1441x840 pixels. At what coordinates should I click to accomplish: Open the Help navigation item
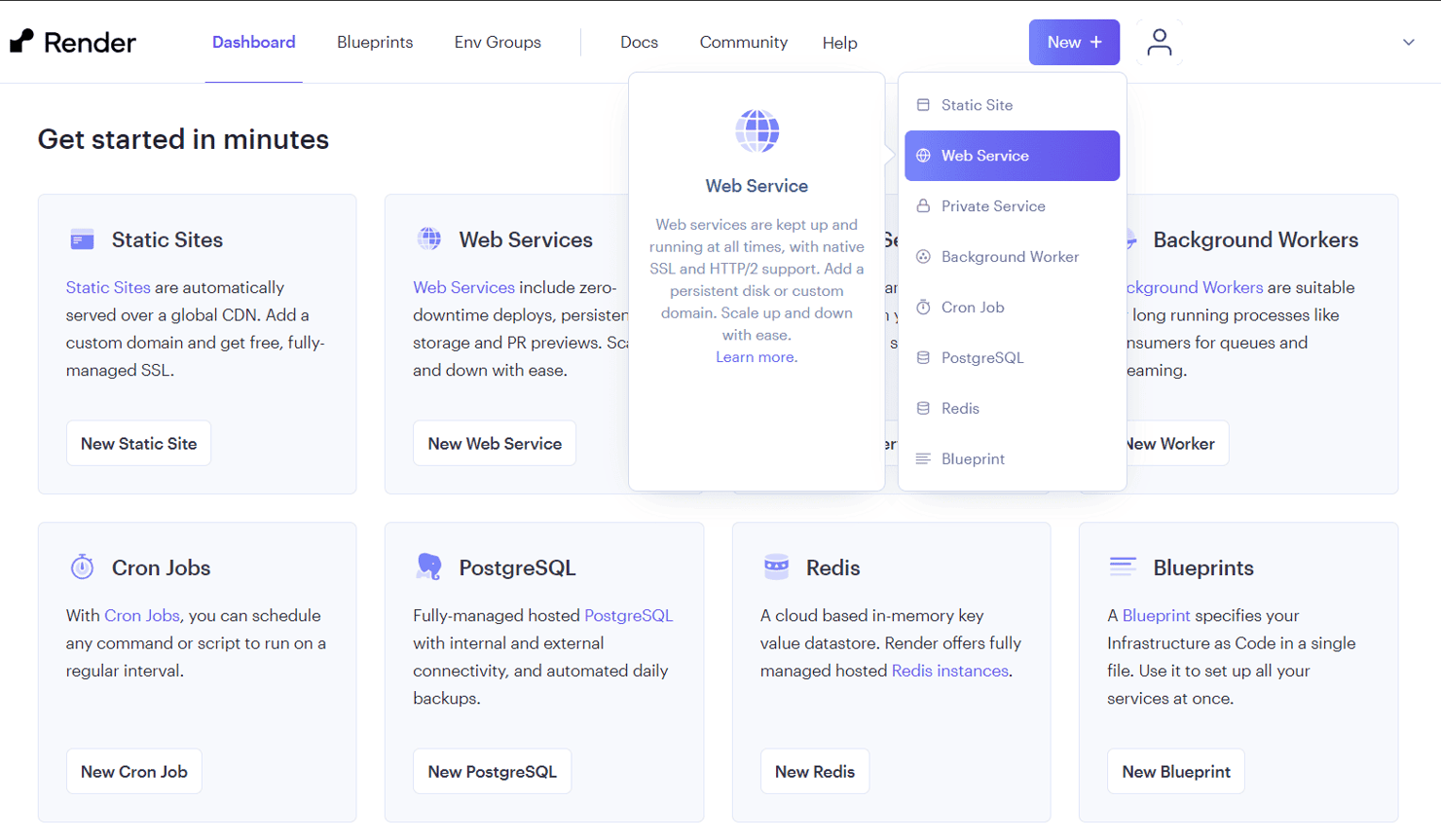[839, 43]
